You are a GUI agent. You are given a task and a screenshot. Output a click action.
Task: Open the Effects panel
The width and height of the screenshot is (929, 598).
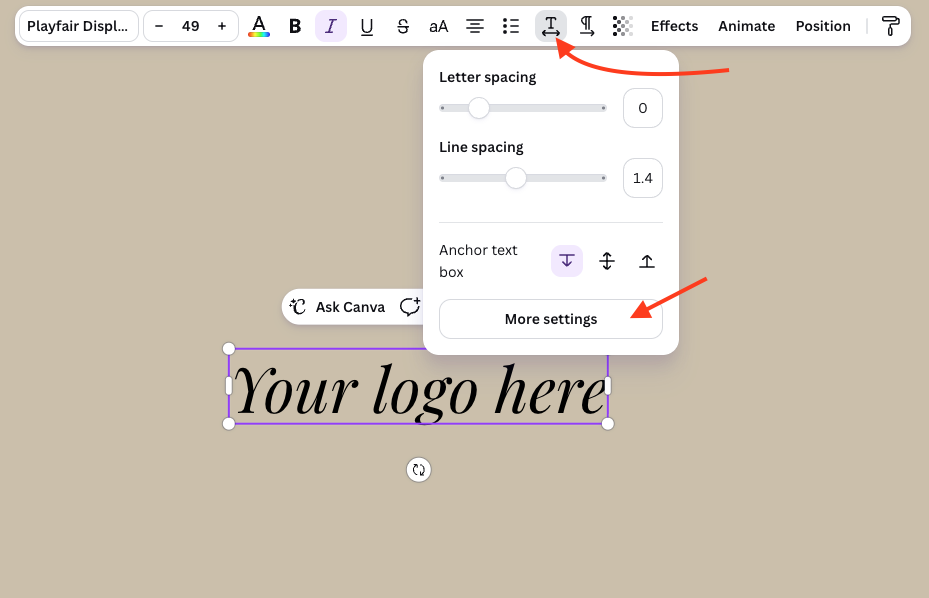pyautogui.click(x=674, y=26)
